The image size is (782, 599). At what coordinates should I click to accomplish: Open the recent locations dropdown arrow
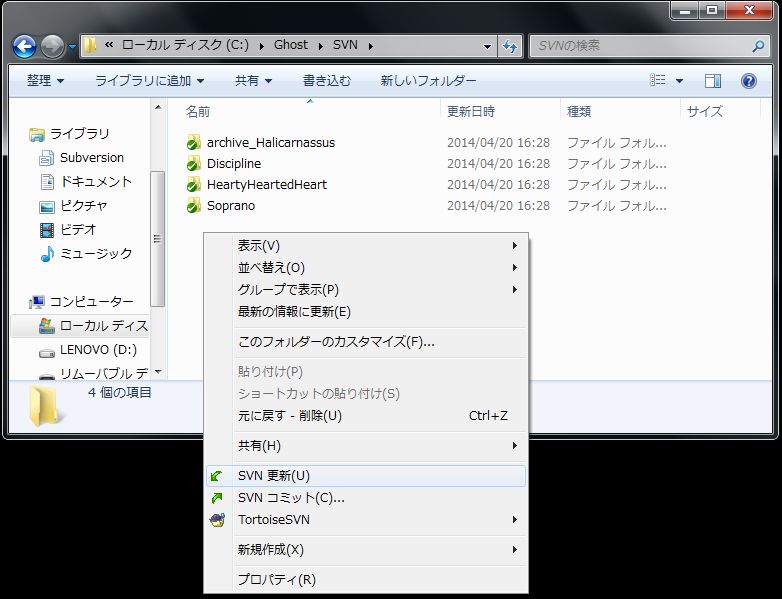(x=72, y=47)
